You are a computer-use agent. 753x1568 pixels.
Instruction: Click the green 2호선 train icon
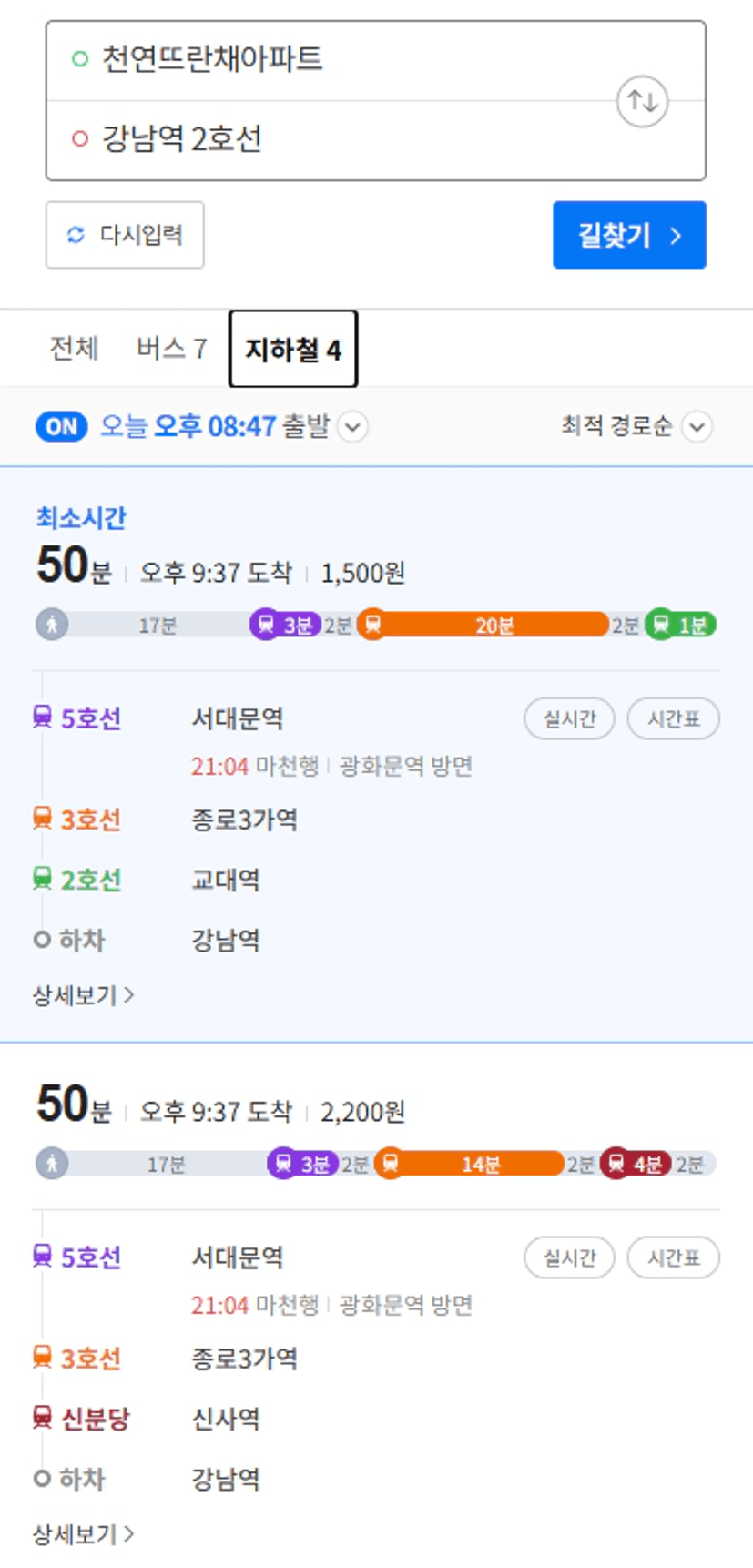point(42,879)
